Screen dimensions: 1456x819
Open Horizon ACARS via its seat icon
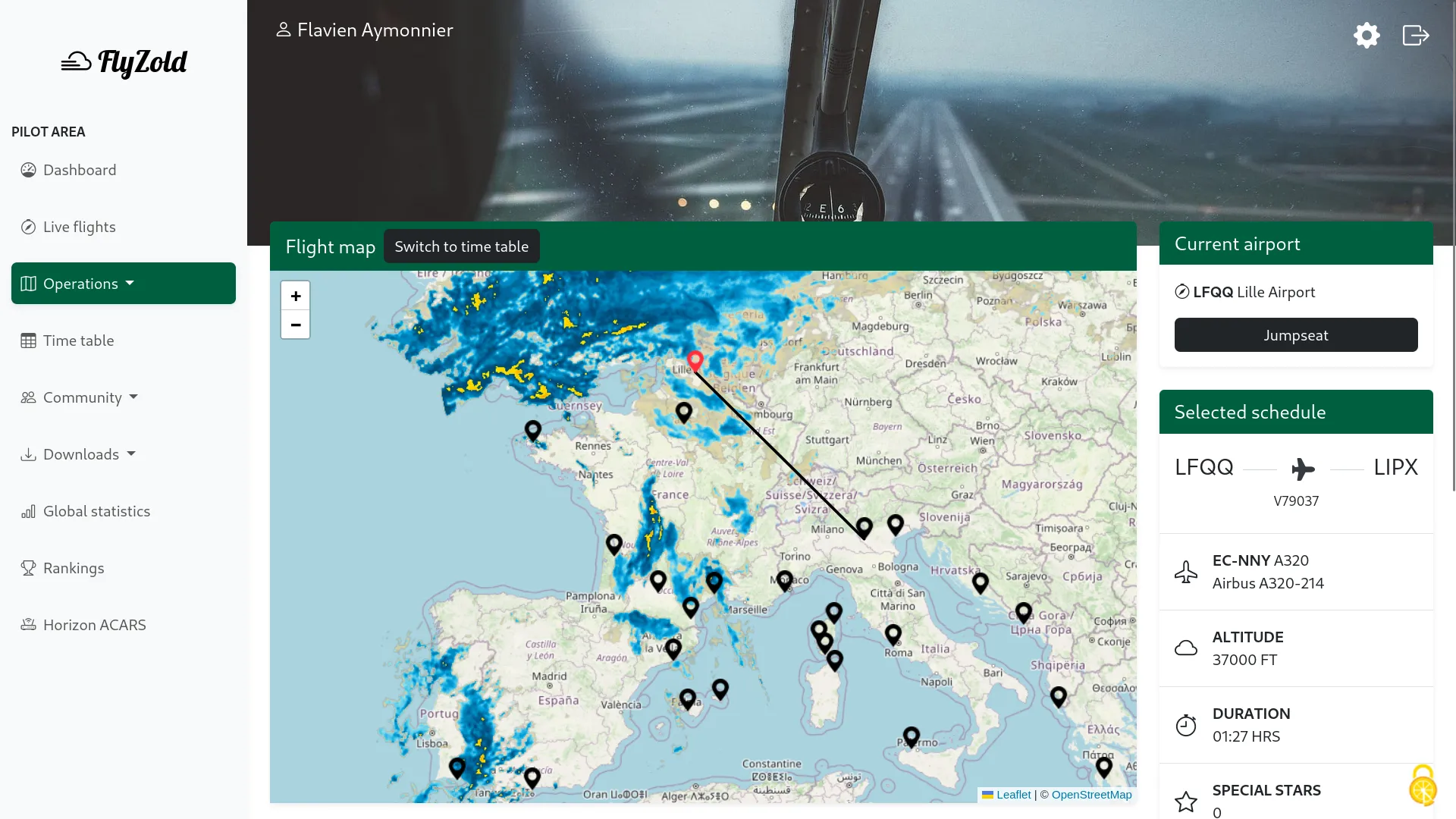(28, 625)
